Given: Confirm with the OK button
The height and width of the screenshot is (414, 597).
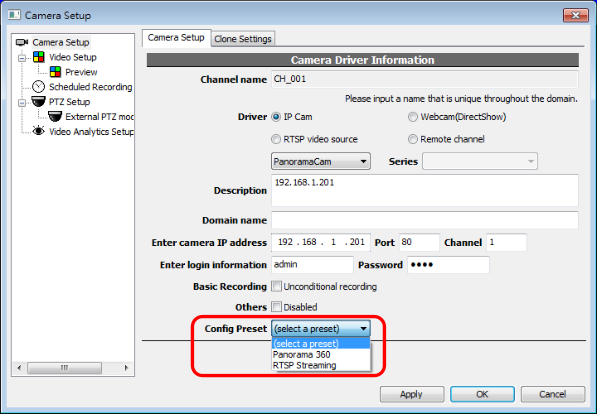Looking at the screenshot, I should point(482,394).
